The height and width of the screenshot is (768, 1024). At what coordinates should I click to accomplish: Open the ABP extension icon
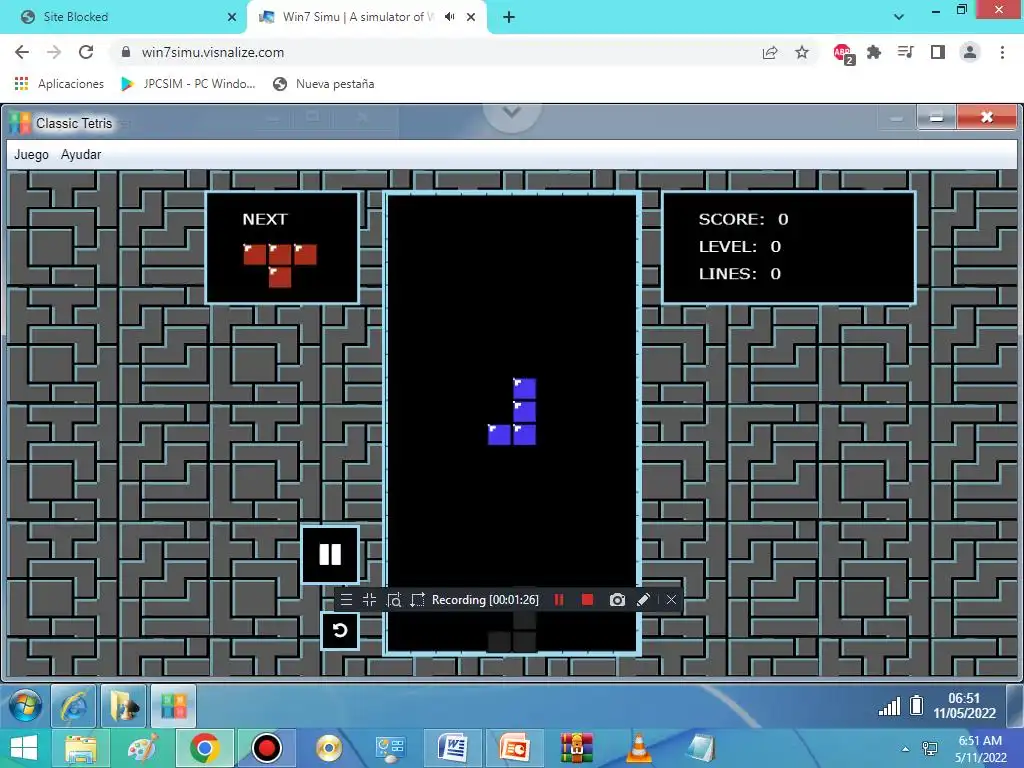coord(844,54)
